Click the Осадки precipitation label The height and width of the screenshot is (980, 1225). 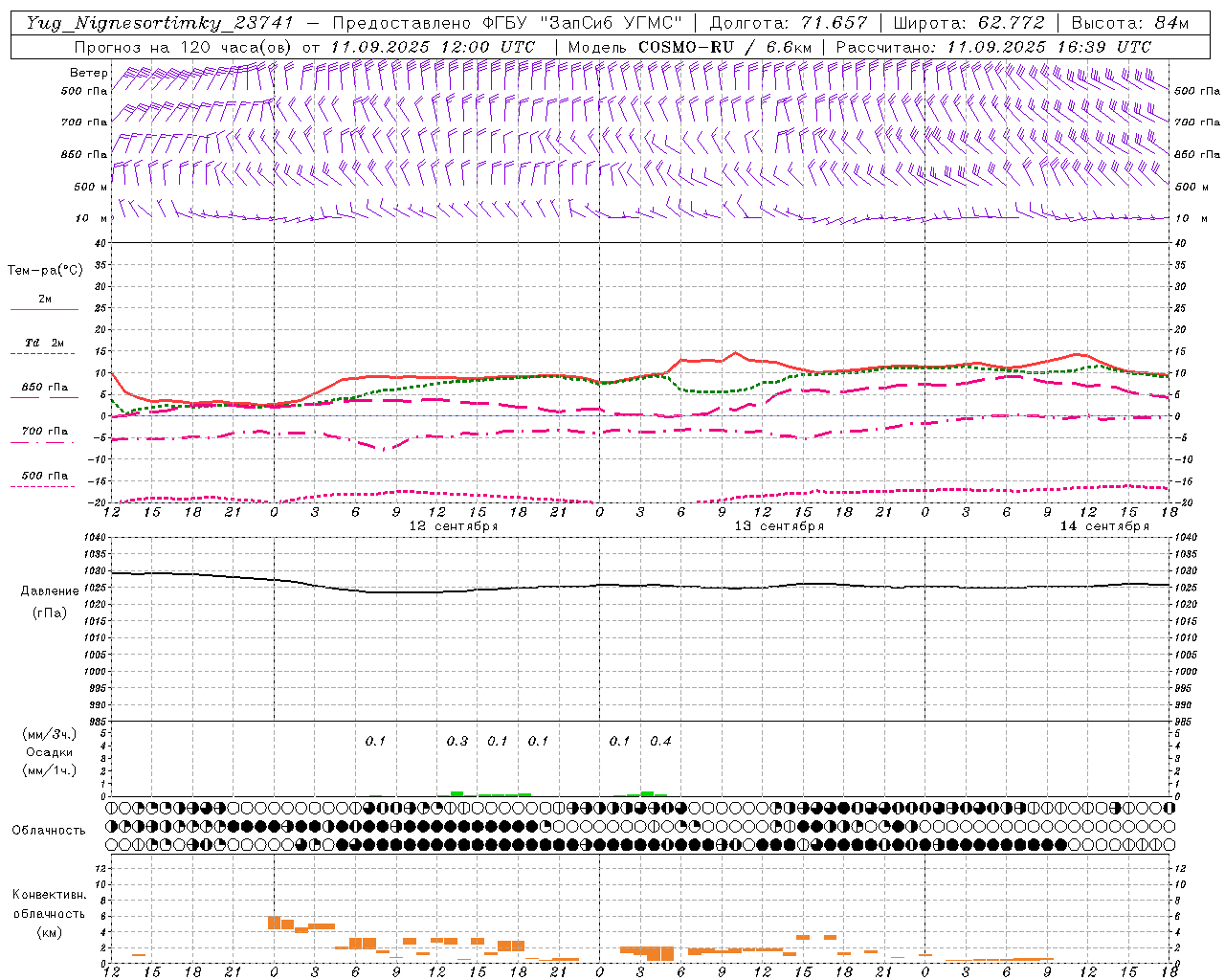(x=49, y=752)
